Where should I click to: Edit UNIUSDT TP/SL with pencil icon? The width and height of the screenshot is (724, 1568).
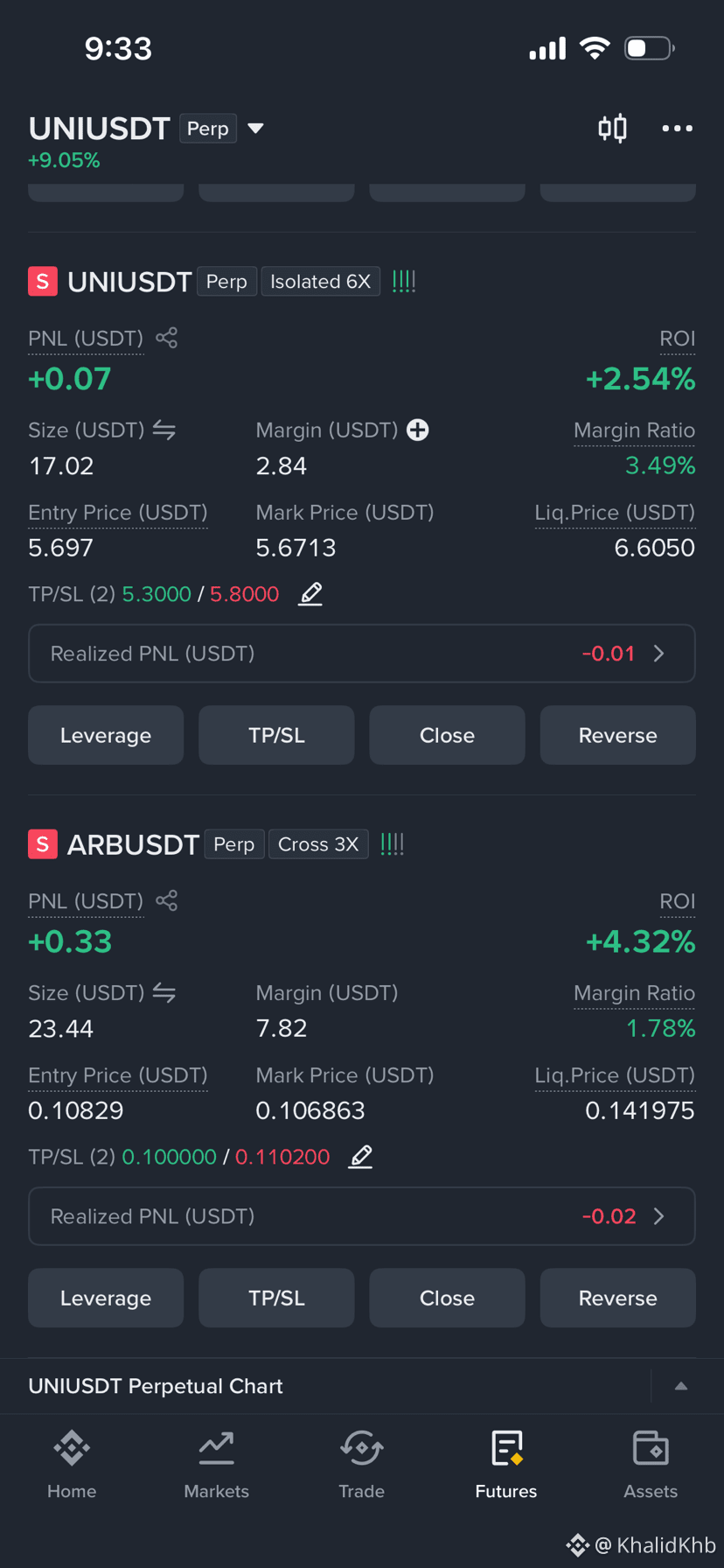point(310,594)
